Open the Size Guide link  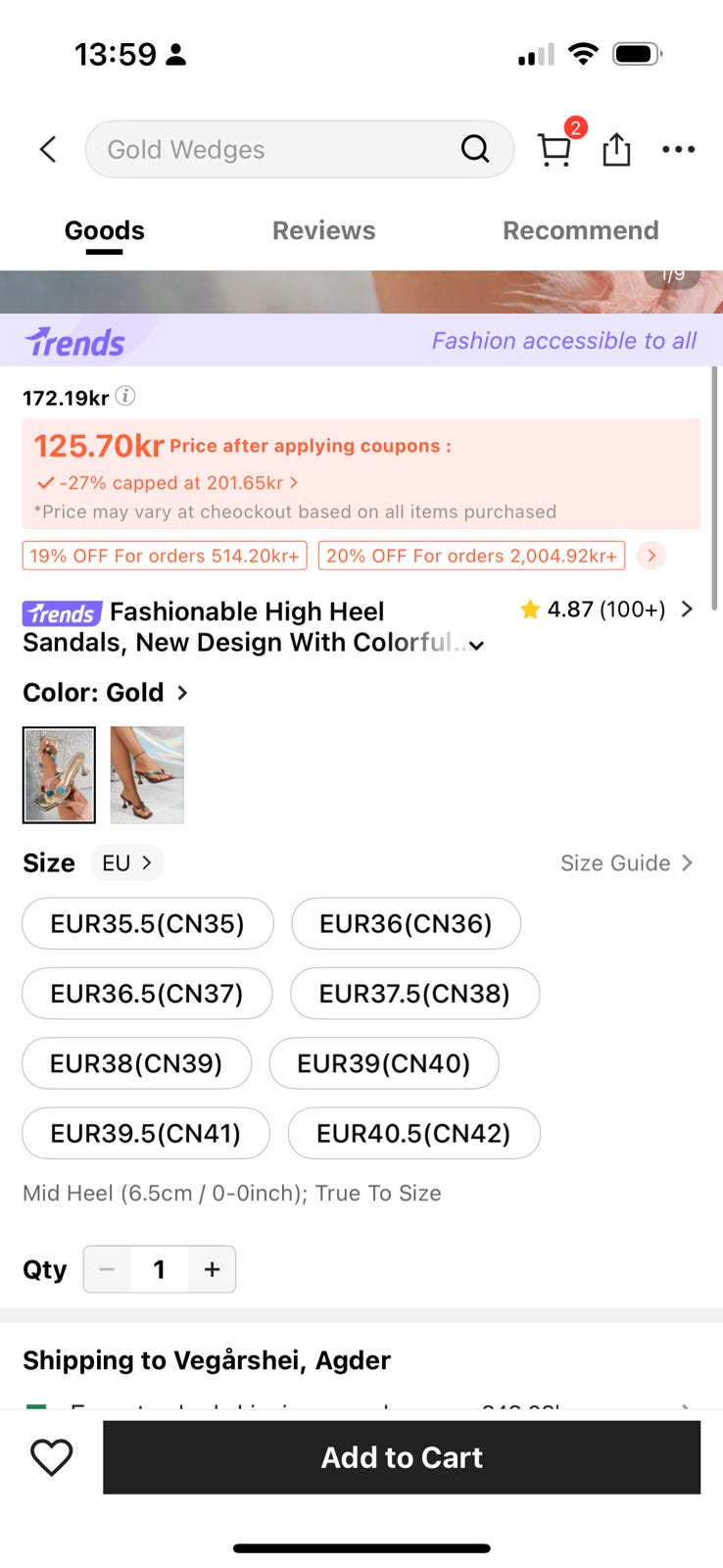click(x=626, y=862)
